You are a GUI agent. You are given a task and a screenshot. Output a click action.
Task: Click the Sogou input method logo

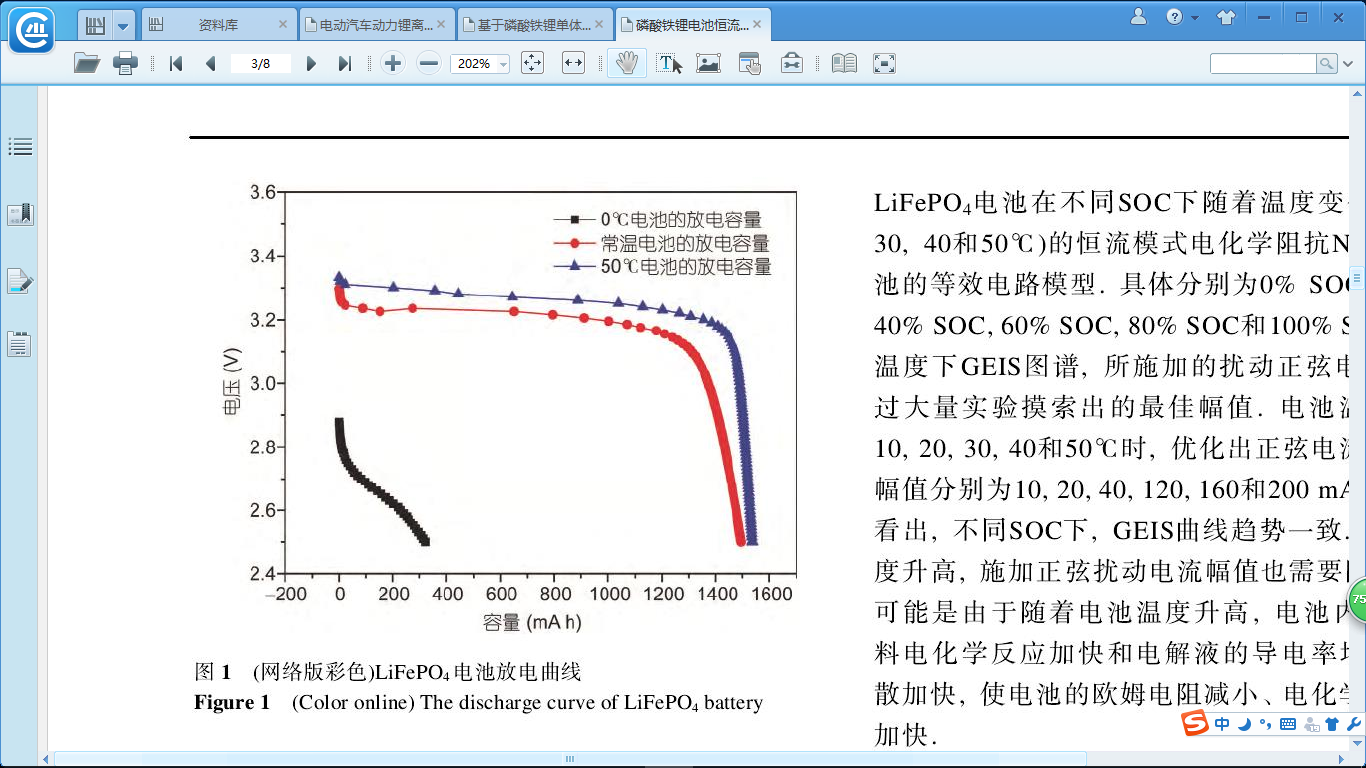pos(1194,724)
